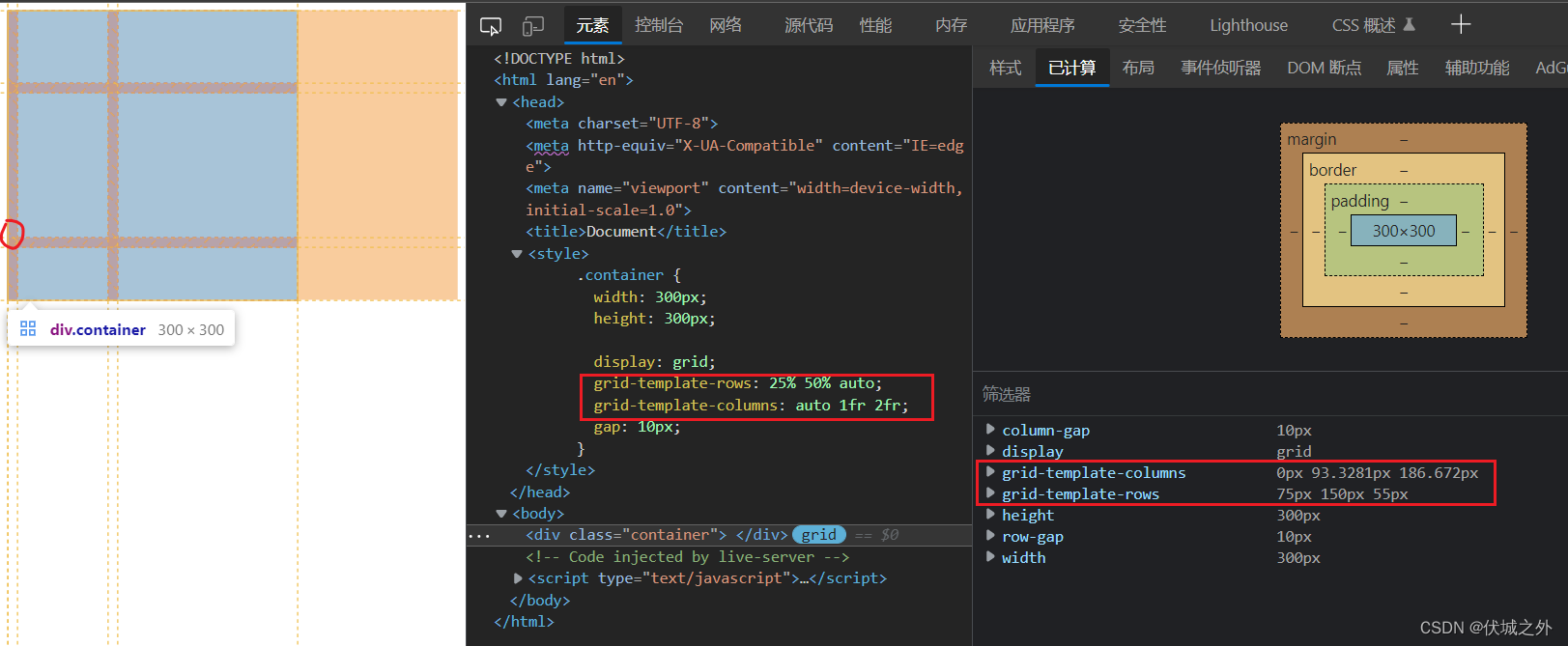This screenshot has width=1568, height=646.
Task: Open the Lighthouse tab
Action: [x=1248, y=25]
